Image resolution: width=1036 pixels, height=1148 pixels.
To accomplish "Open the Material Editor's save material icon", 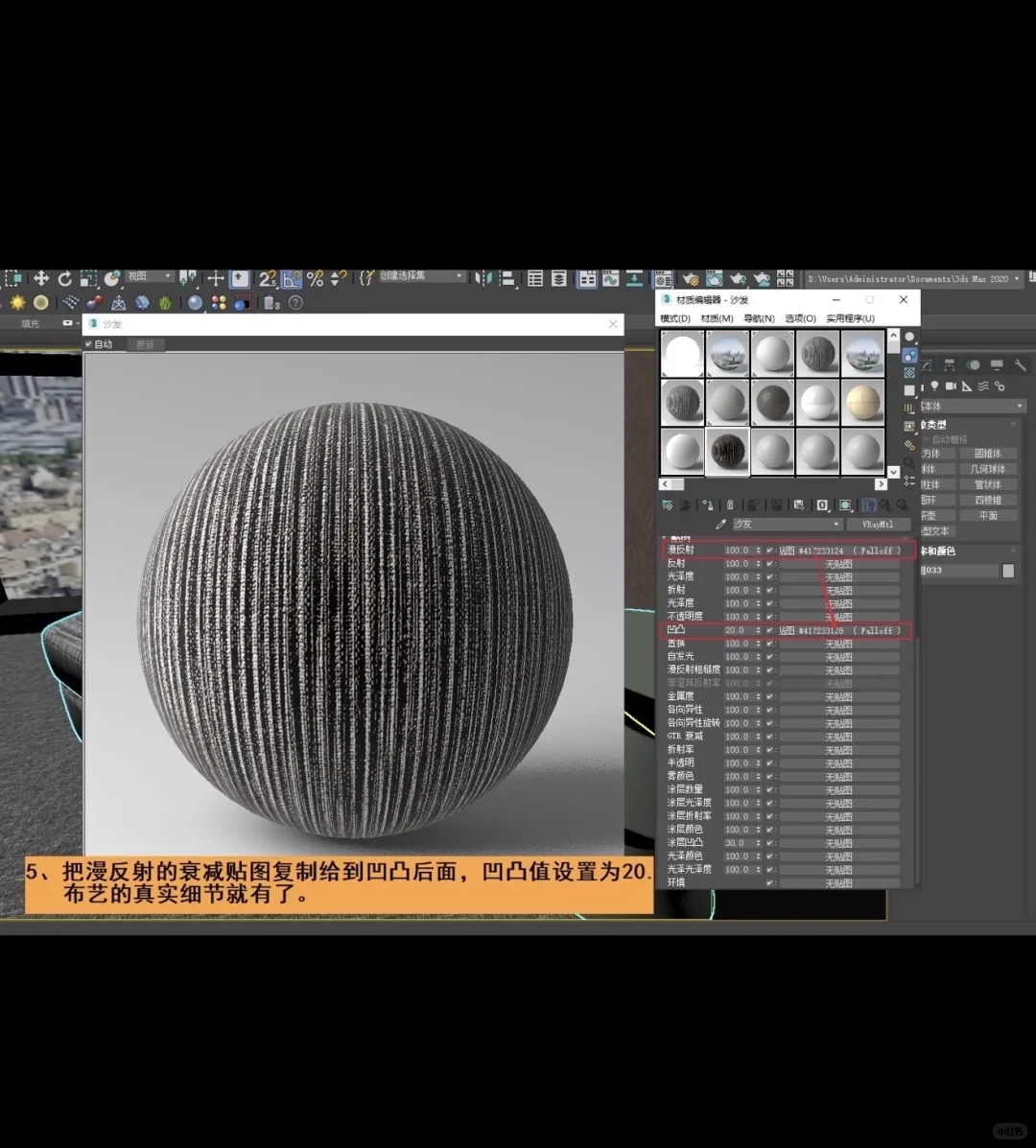I will 799,504.
